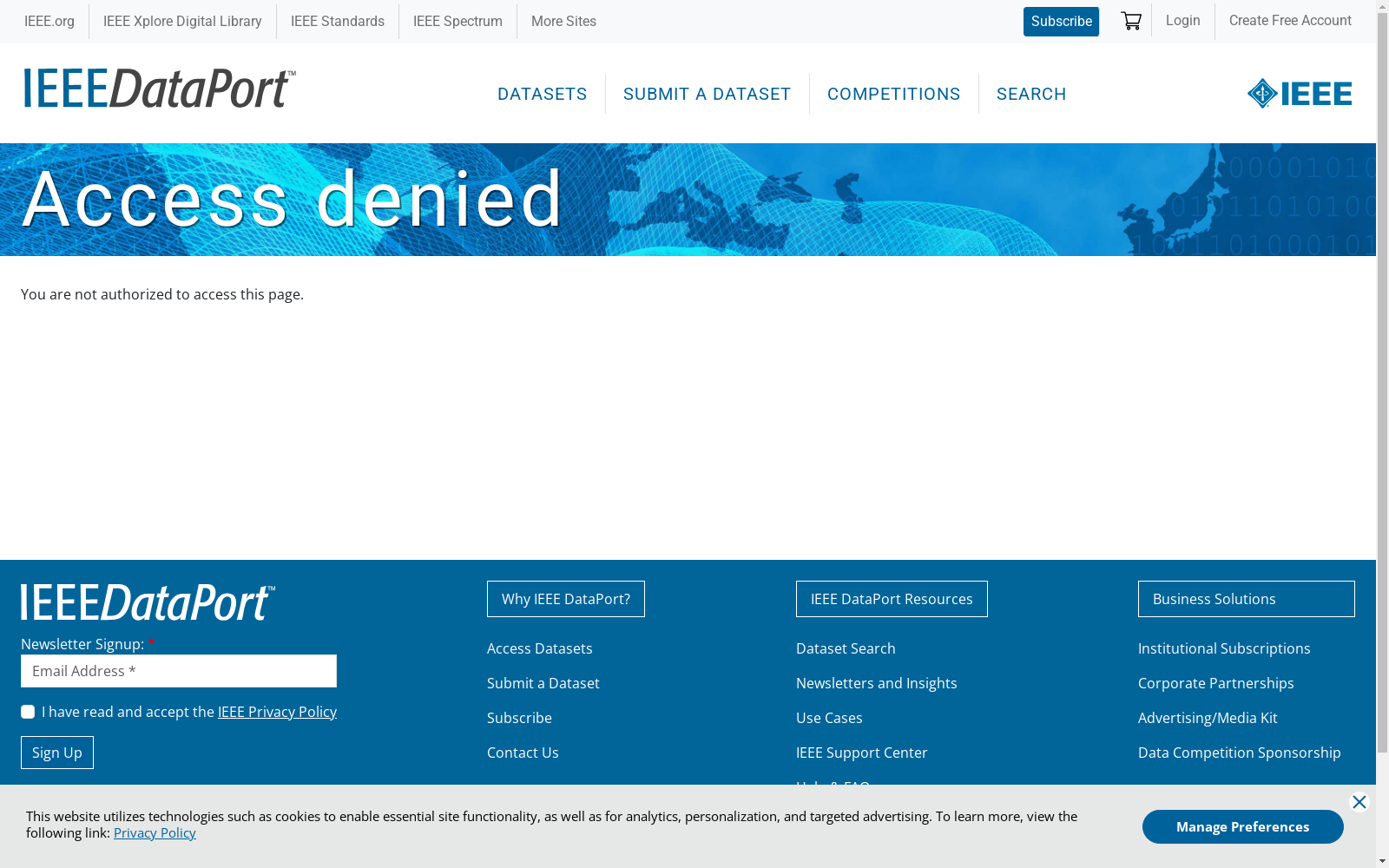Close the cookie banner with X
Screen dimensions: 1389x868
(x=1359, y=802)
